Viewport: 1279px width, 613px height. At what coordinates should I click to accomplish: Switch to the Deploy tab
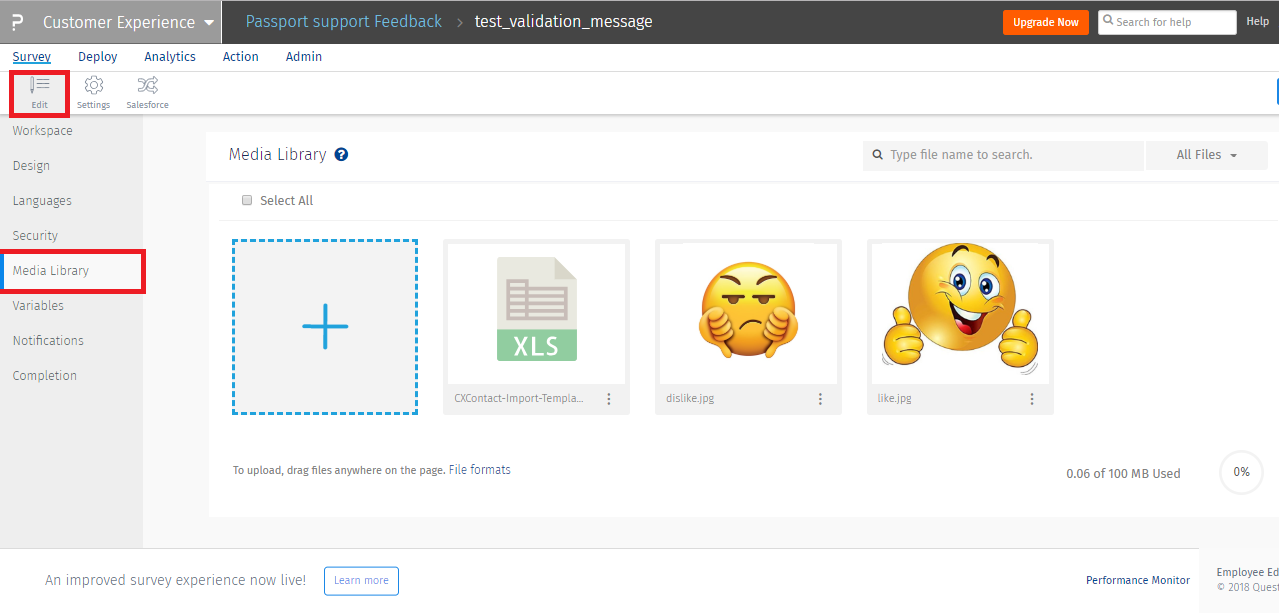[x=98, y=57]
